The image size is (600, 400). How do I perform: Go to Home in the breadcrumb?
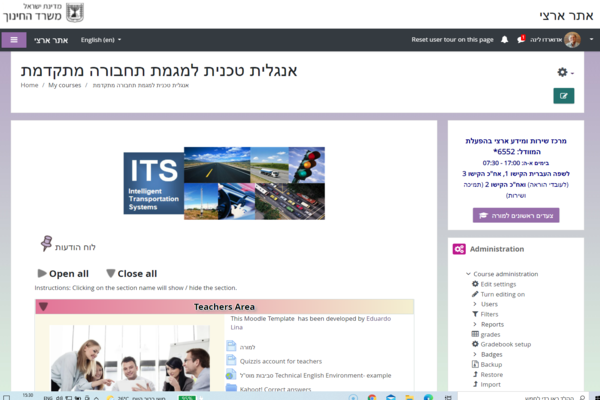(29, 85)
